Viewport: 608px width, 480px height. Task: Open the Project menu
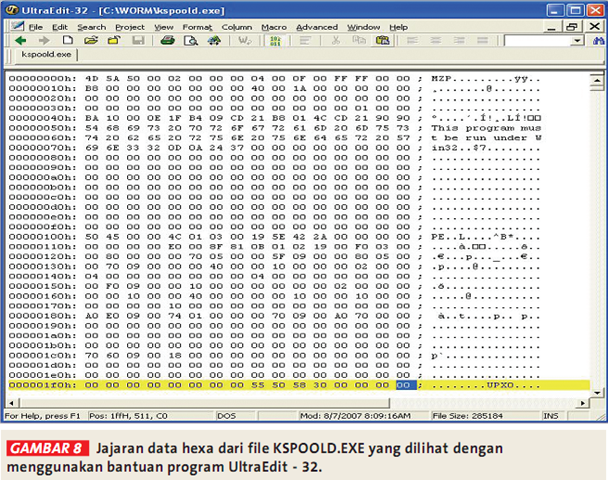click(x=130, y=27)
